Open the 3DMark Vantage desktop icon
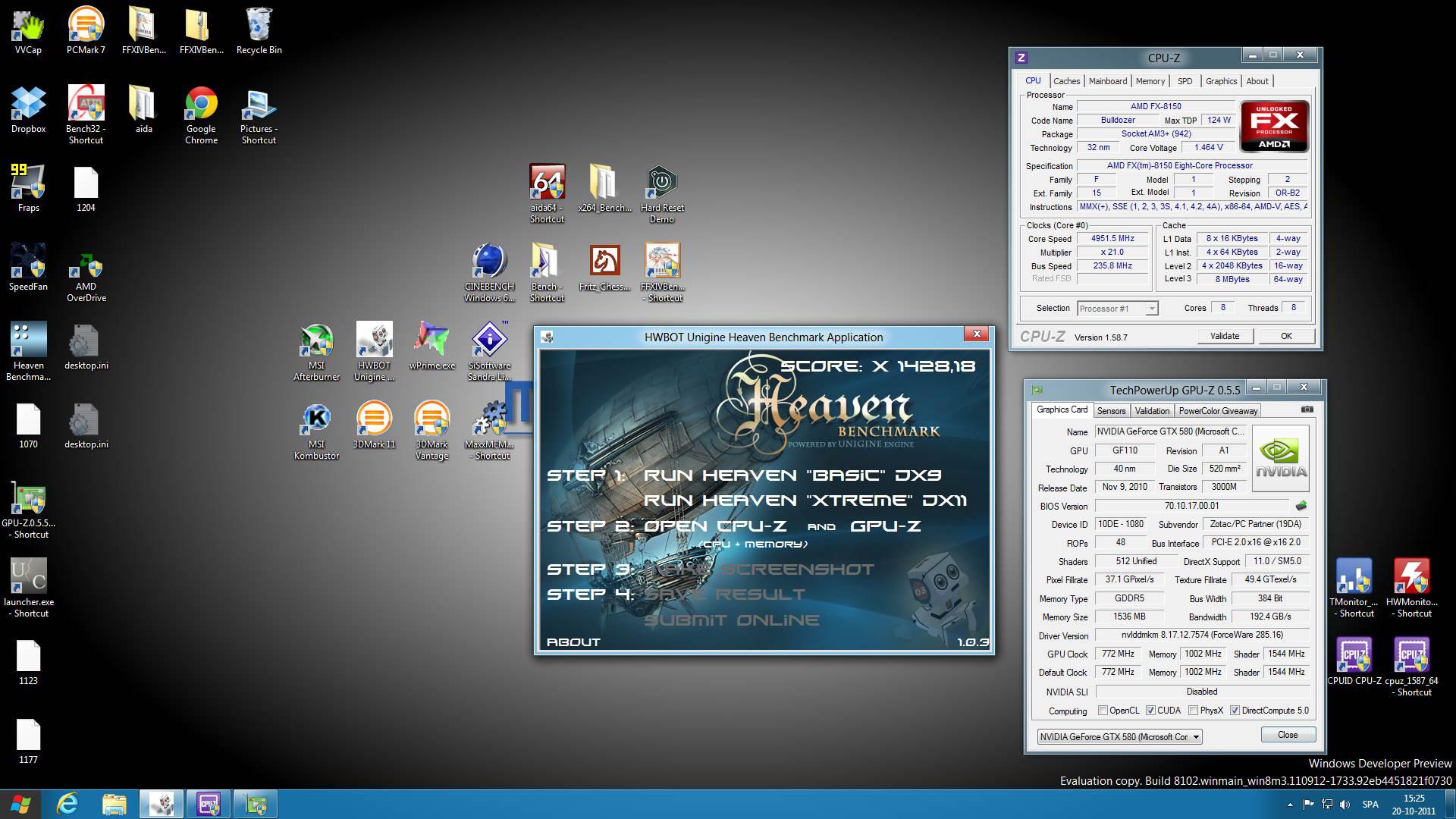Screen dimensions: 1456x819 click(431, 431)
